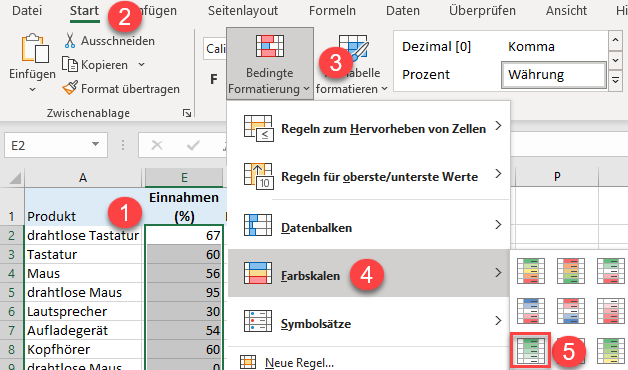Open the Datei tab
Image resolution: width=628 pixels, height=370 pixels.
point(27,10)
